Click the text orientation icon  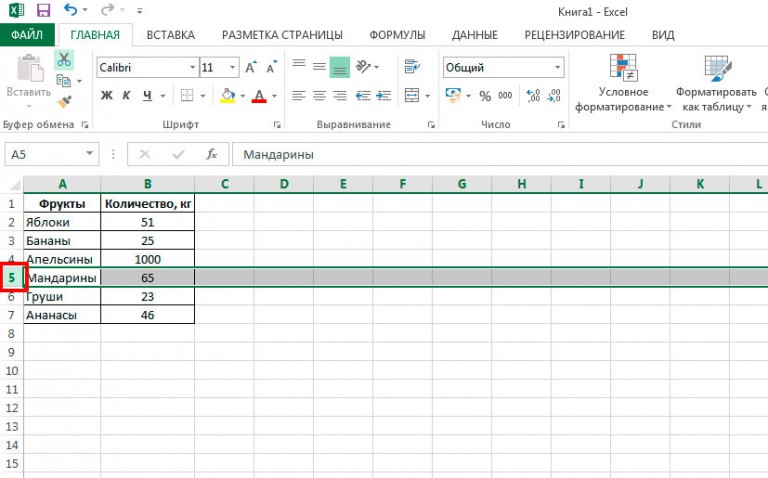pos(363,67)
